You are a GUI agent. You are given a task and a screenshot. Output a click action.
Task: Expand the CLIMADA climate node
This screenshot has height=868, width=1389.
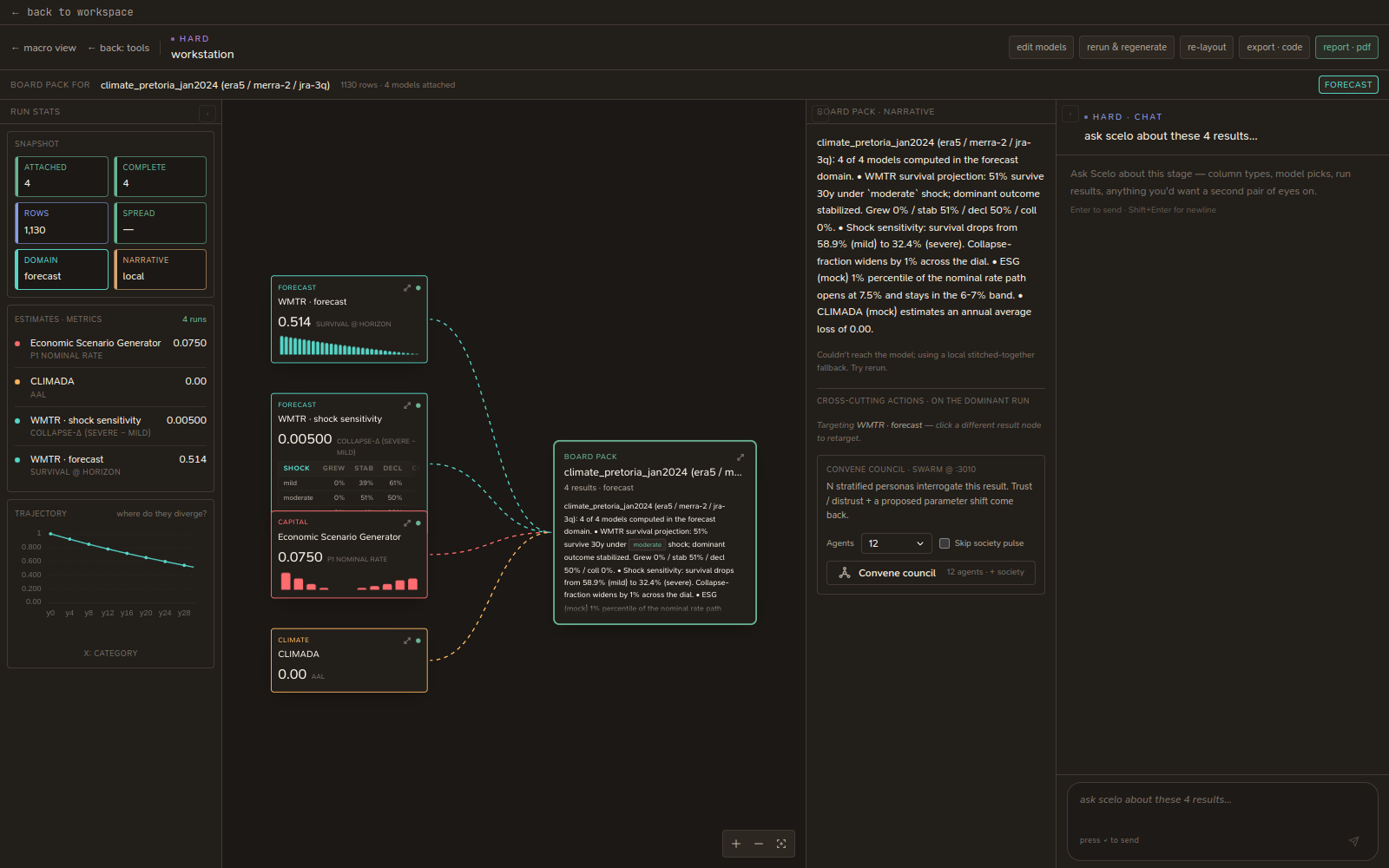click(x=407, y=641)
